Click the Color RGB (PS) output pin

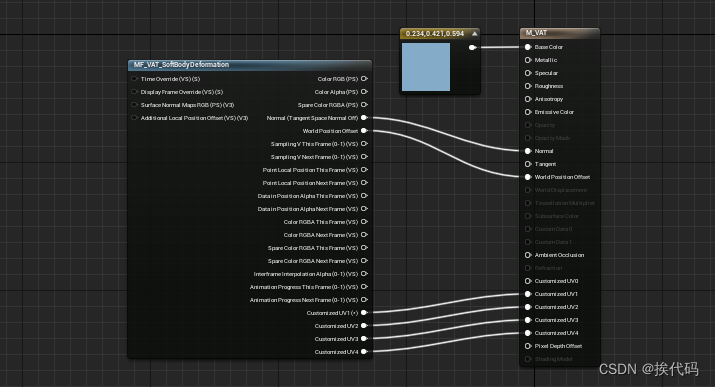coord(364,79)
